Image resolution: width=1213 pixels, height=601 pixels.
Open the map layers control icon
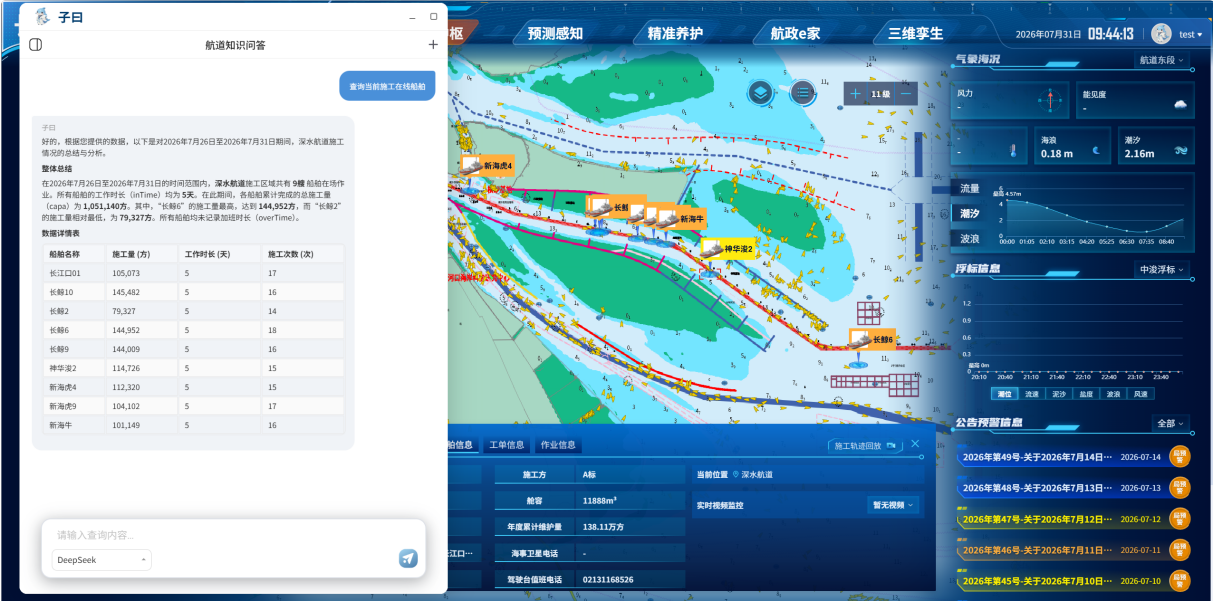pos(761,93)
